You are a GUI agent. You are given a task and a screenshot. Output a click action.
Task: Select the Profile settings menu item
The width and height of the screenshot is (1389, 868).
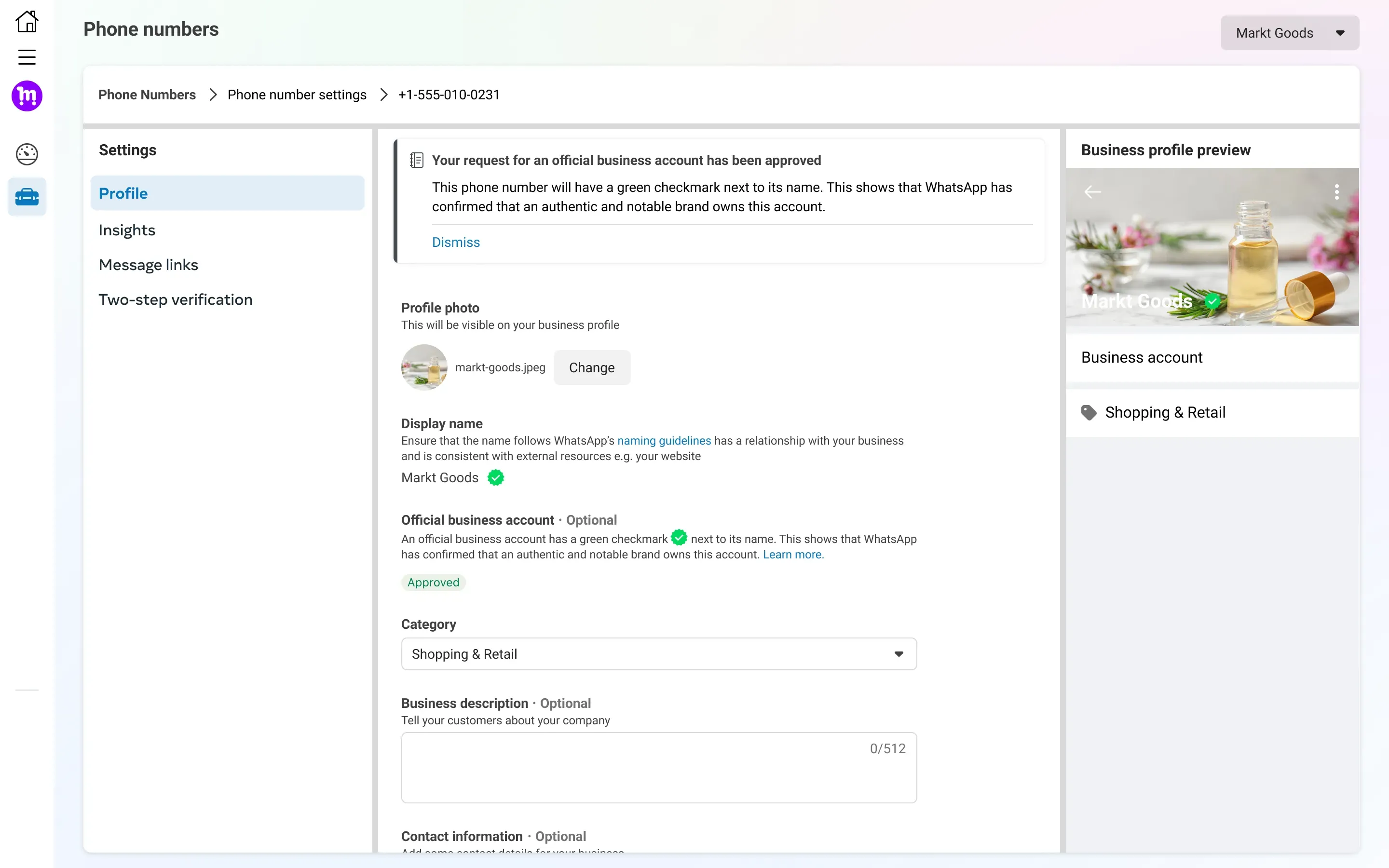123,193
